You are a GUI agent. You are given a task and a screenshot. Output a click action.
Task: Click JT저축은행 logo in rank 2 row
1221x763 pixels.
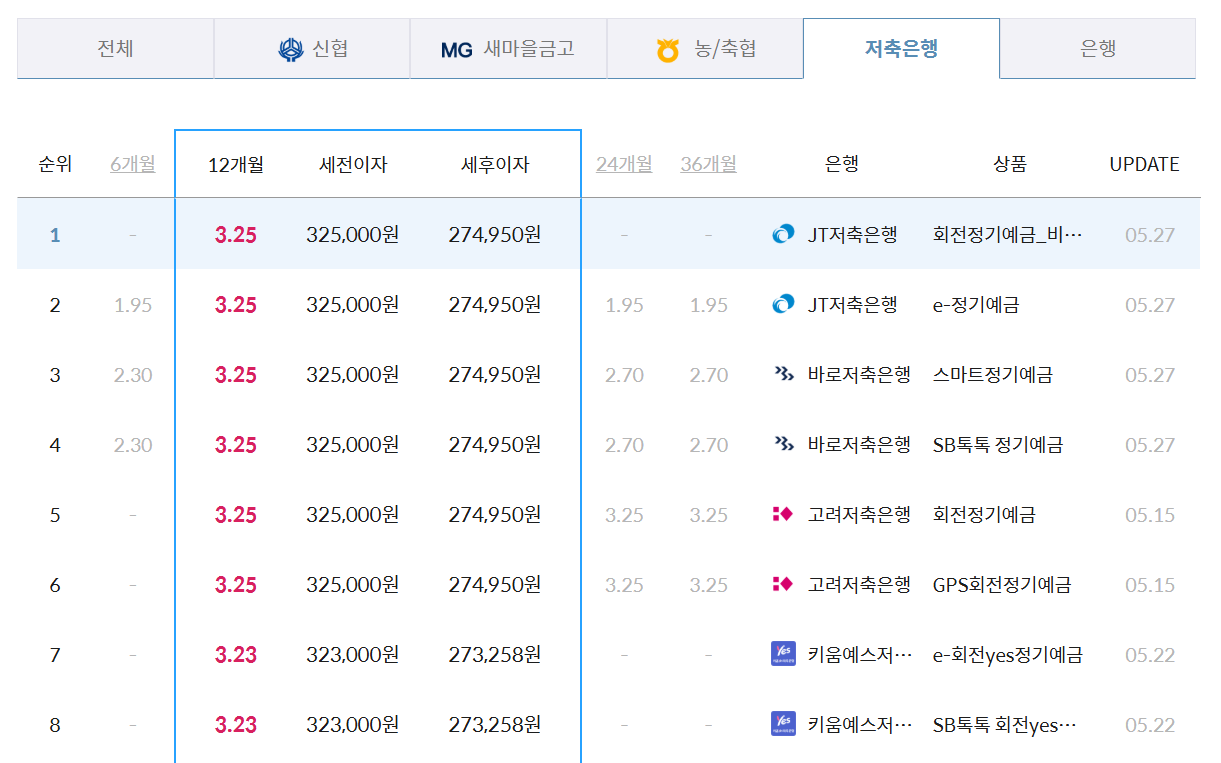point(784,304)
